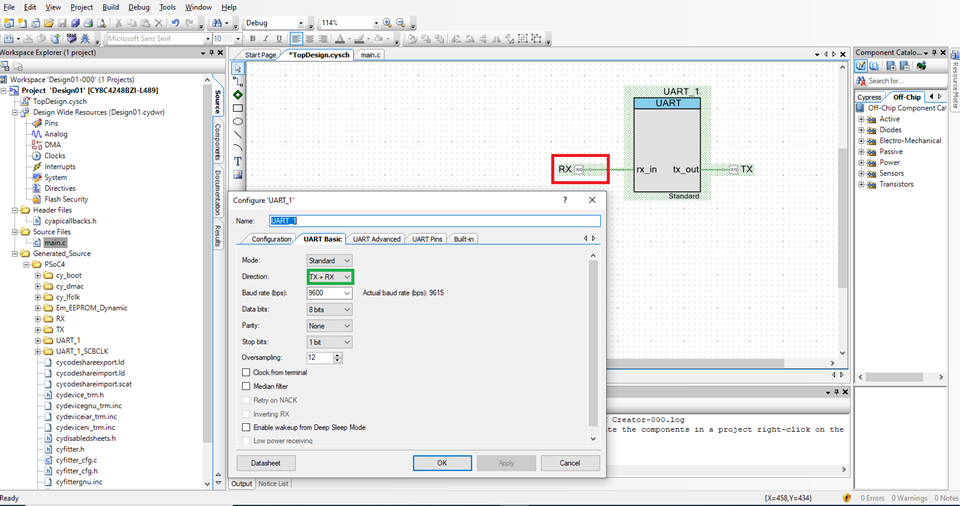
Task: Open the Direction dropdown showing TX + RX
Action: tap(329, 277)
